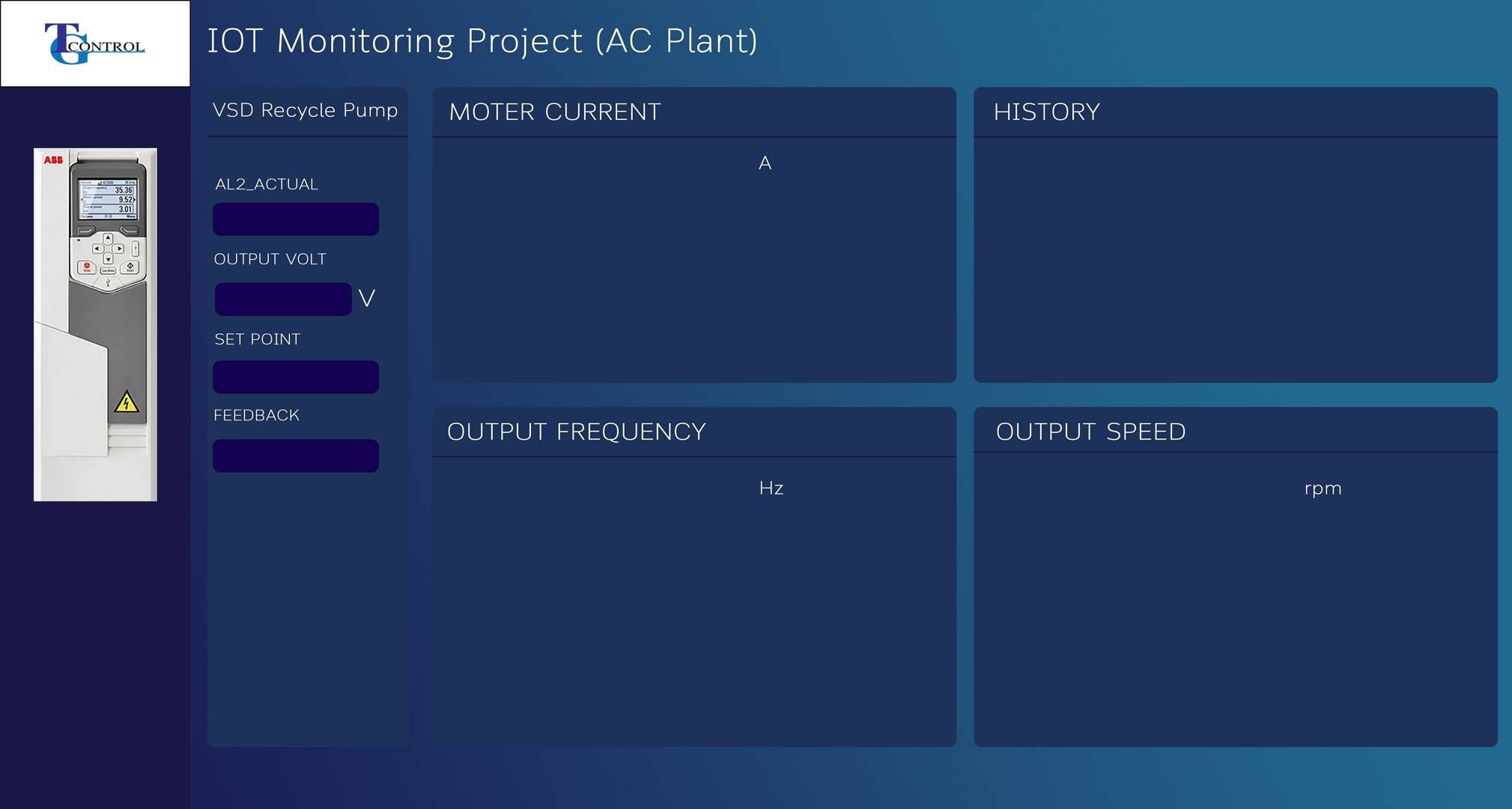Click the IOT Monitoring Project title

pos(482,40)
